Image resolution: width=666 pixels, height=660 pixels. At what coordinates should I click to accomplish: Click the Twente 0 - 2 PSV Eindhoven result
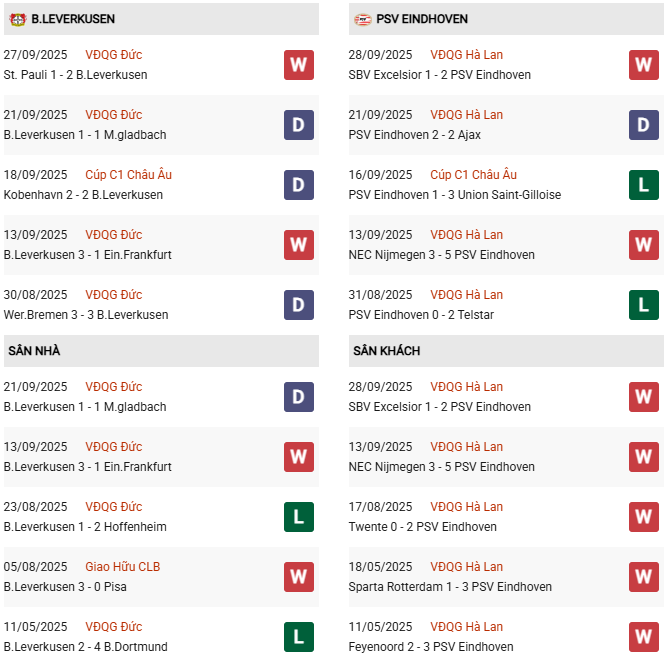pos(422,527)
